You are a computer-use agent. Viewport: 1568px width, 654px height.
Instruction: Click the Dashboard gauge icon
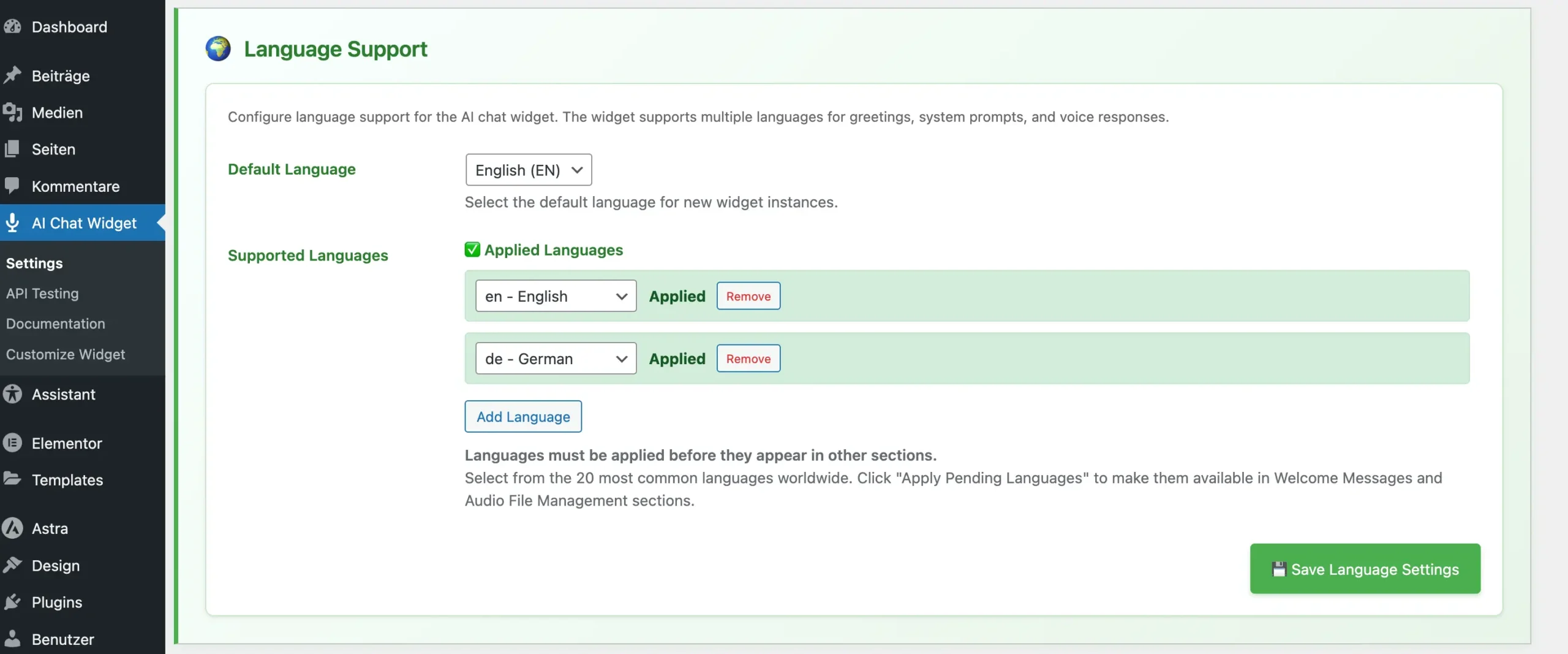point(12,27)
